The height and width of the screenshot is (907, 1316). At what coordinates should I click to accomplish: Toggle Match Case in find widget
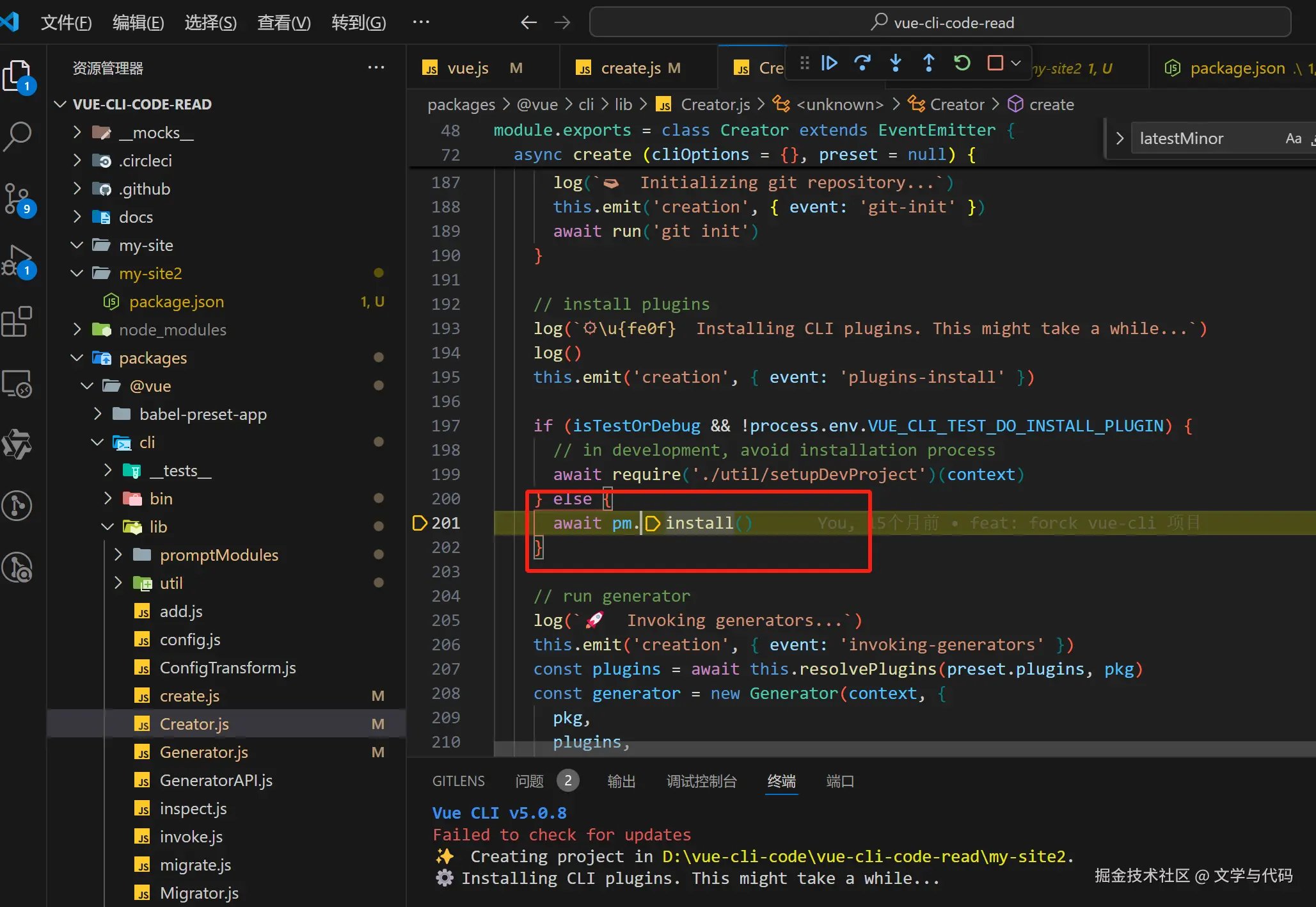[x=1293, y=139]
